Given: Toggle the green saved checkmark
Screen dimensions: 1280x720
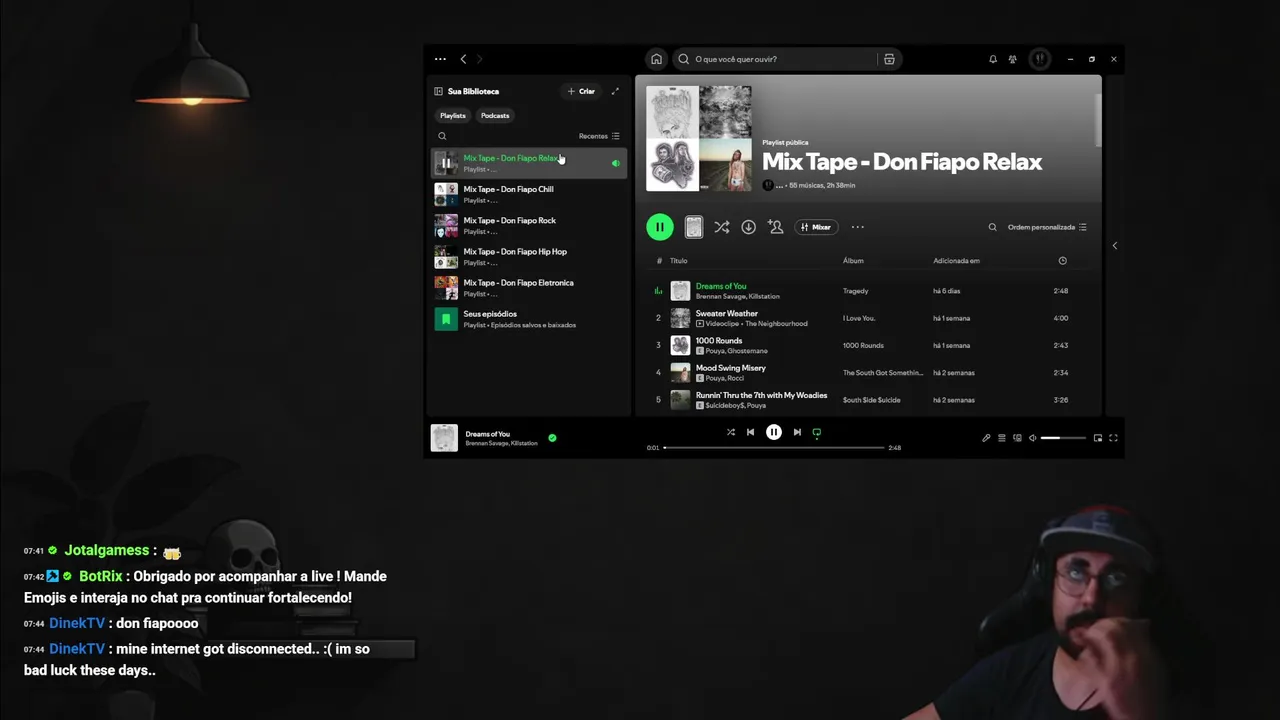Looking at the screenshot, I should [x=552, y=438].
